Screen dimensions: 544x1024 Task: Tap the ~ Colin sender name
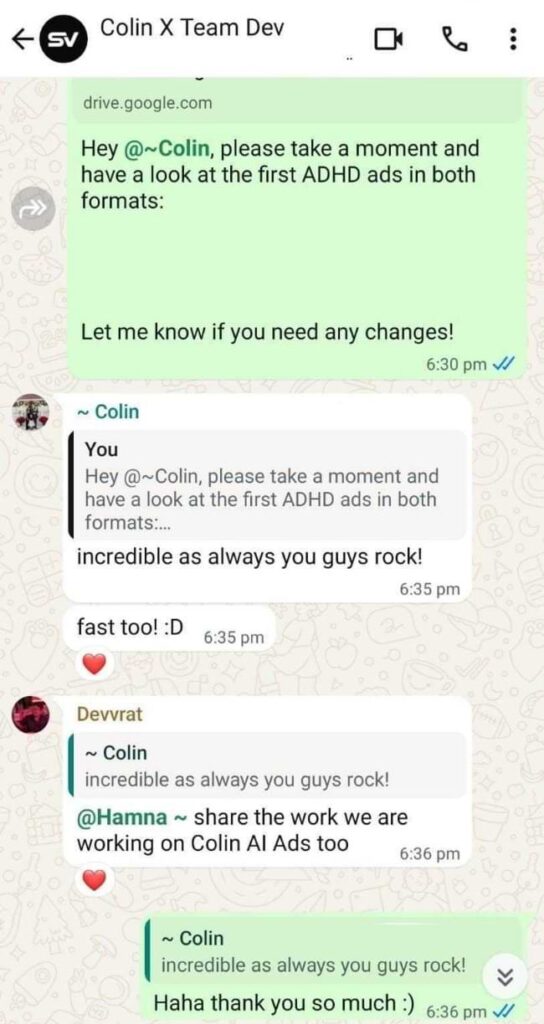(108, 412)
